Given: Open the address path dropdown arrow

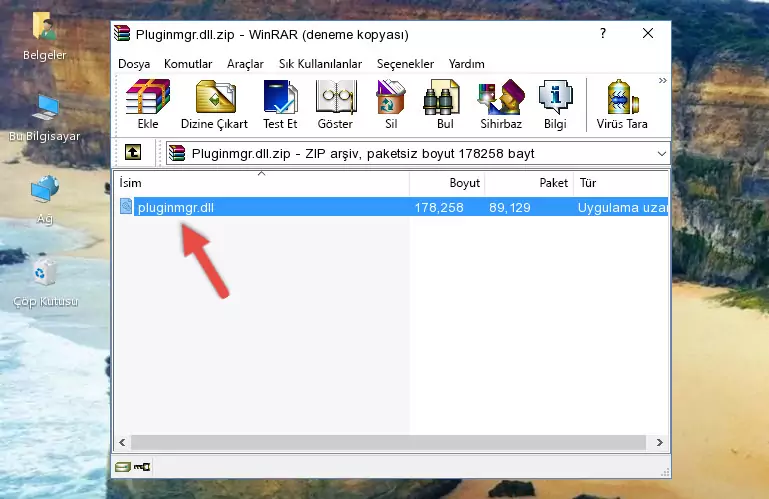Looking at the screenshot, I should coord(662,154).
